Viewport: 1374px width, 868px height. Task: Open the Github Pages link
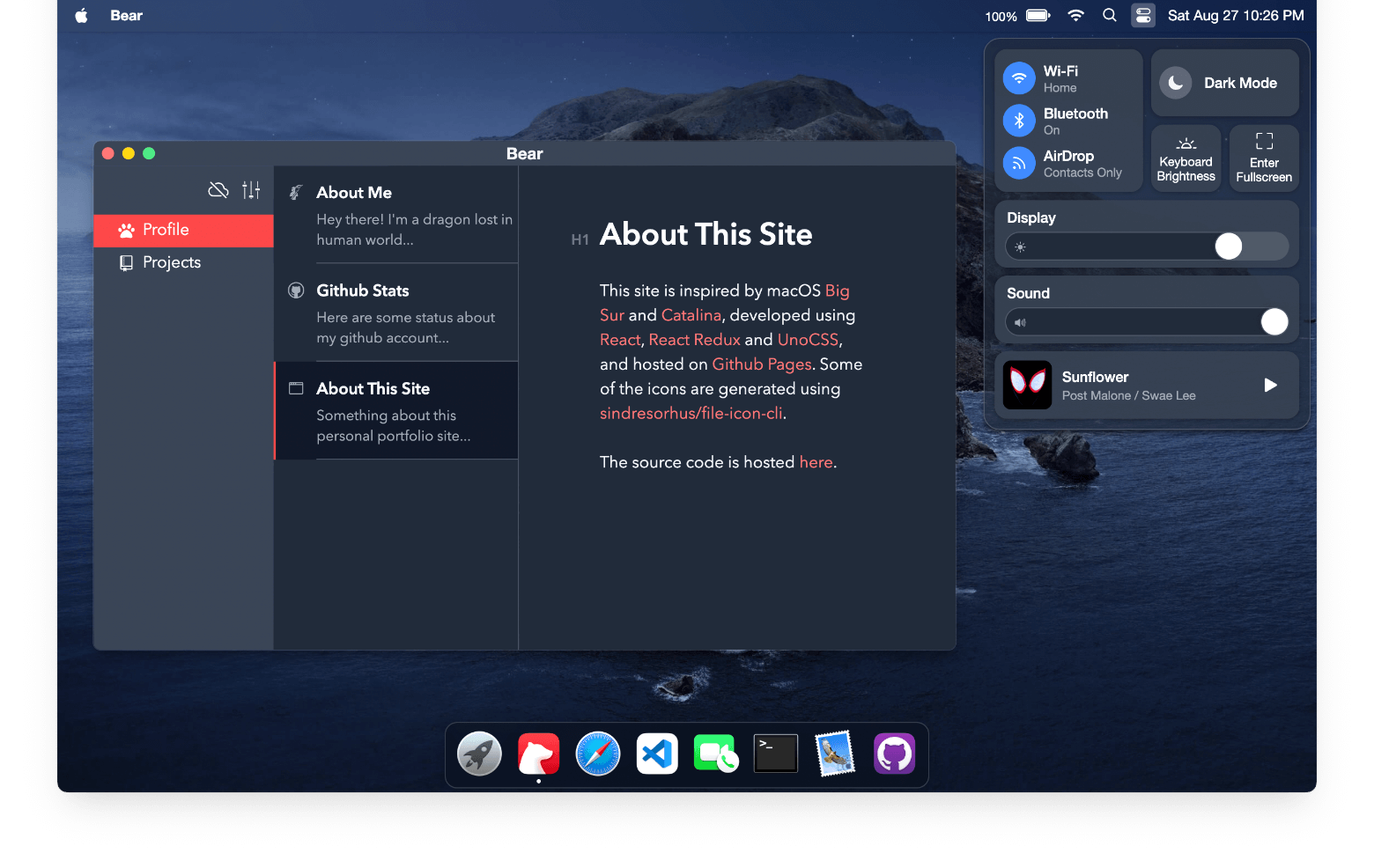point(762,364)
